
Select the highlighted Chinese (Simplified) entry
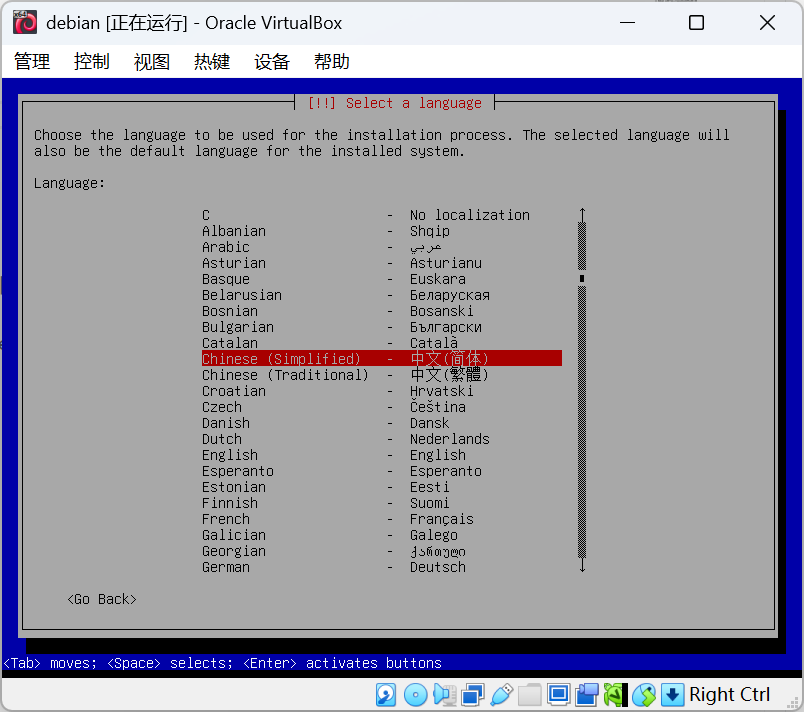(382, 359)
